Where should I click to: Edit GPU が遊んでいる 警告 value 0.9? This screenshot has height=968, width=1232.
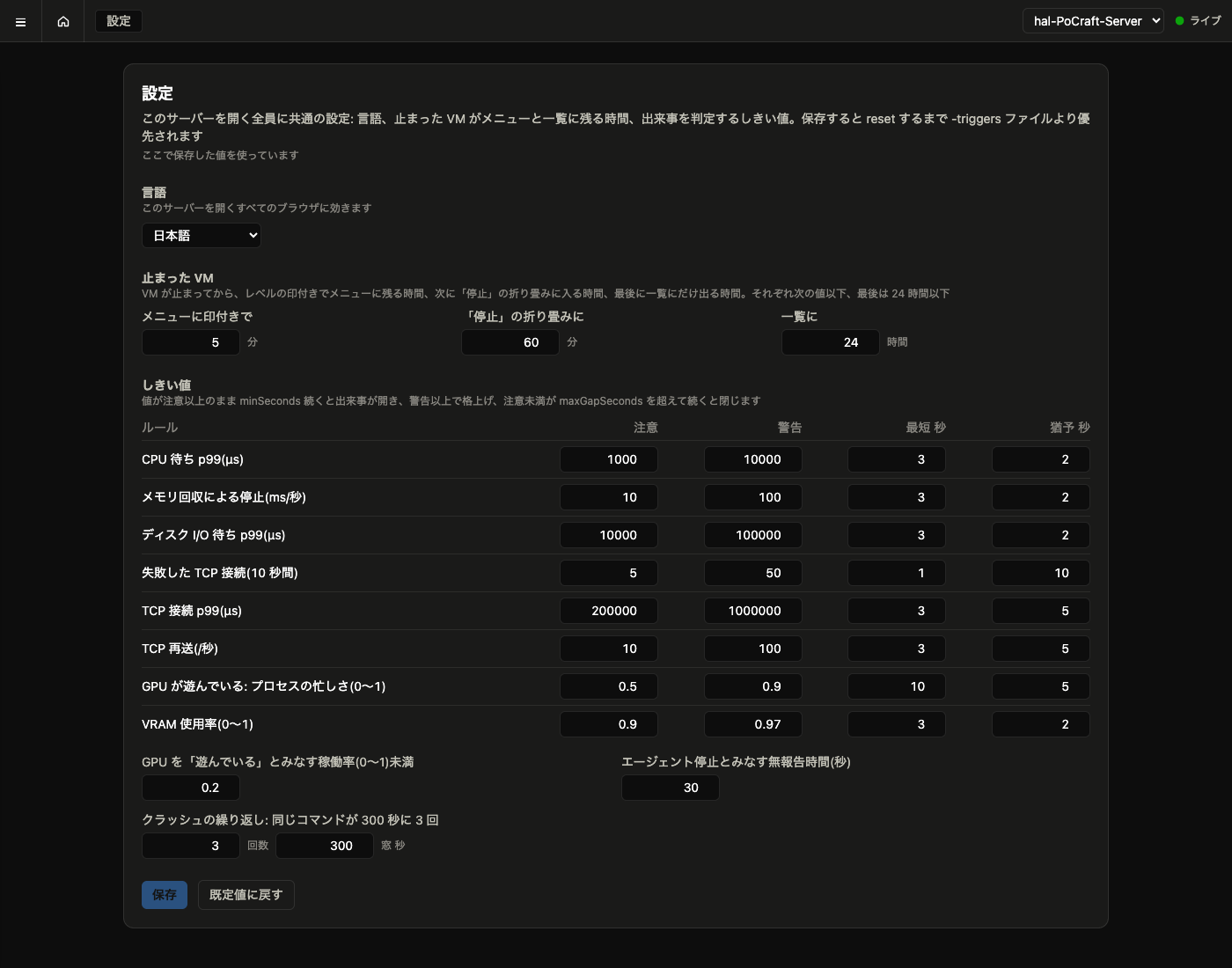(753, 686)
